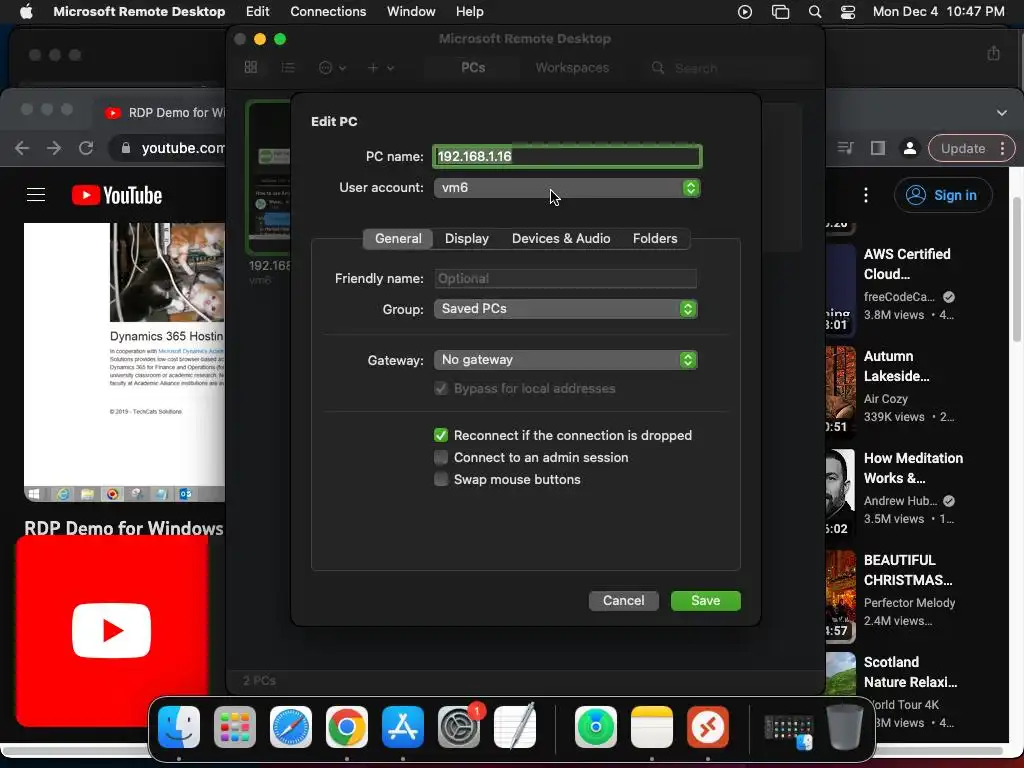Image resolution: width=1024 pixels, height=768 pixels.
Task: Save the Edit PC settings
Action: point(706,601)
